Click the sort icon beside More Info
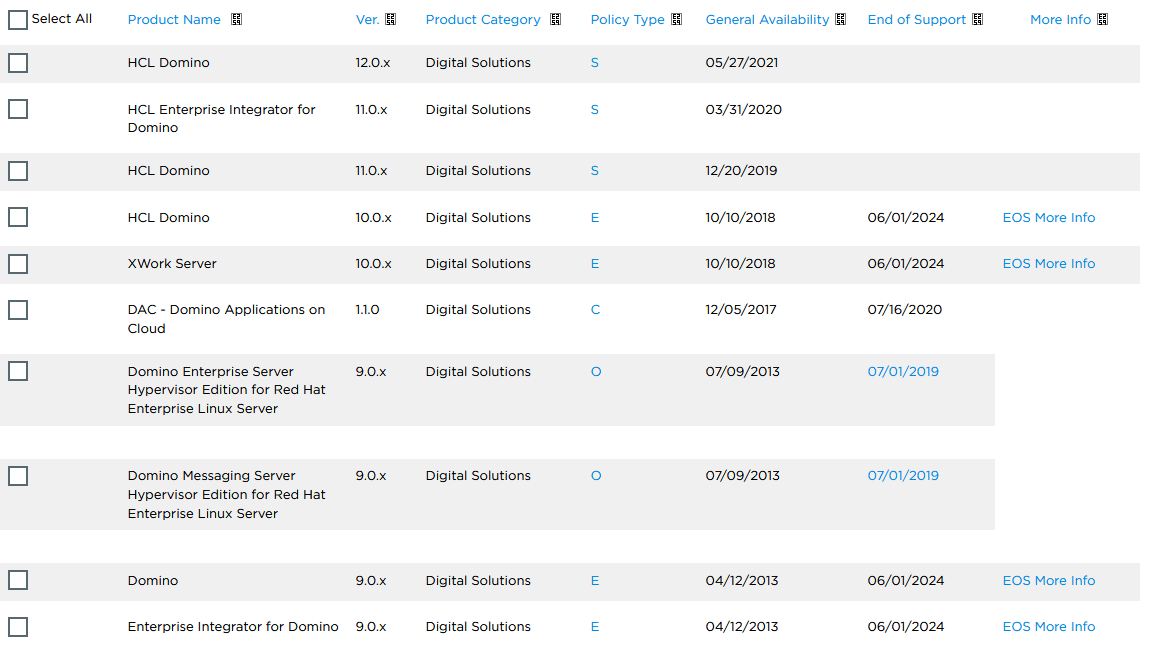 1103,20
